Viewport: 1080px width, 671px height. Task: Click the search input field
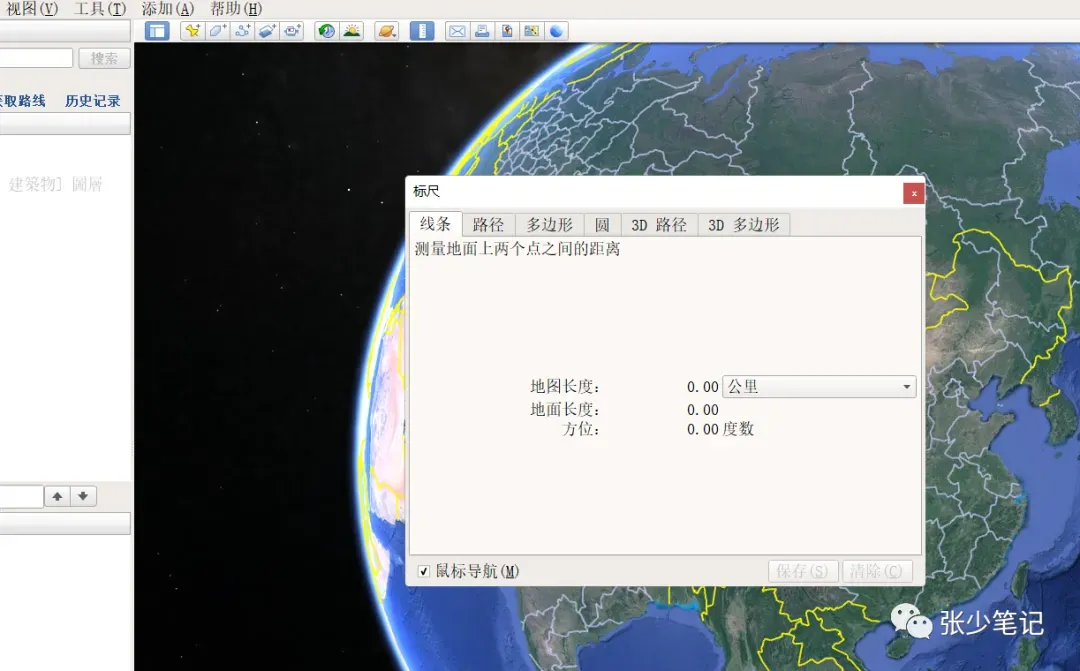click(x=36, y=59)
